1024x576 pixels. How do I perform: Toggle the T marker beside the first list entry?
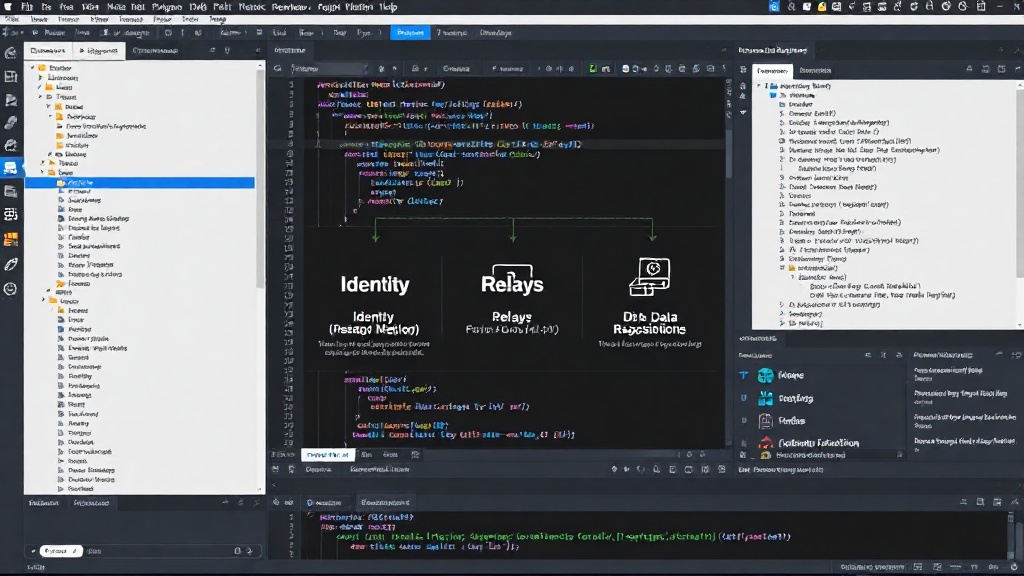(x=744, y=376)
